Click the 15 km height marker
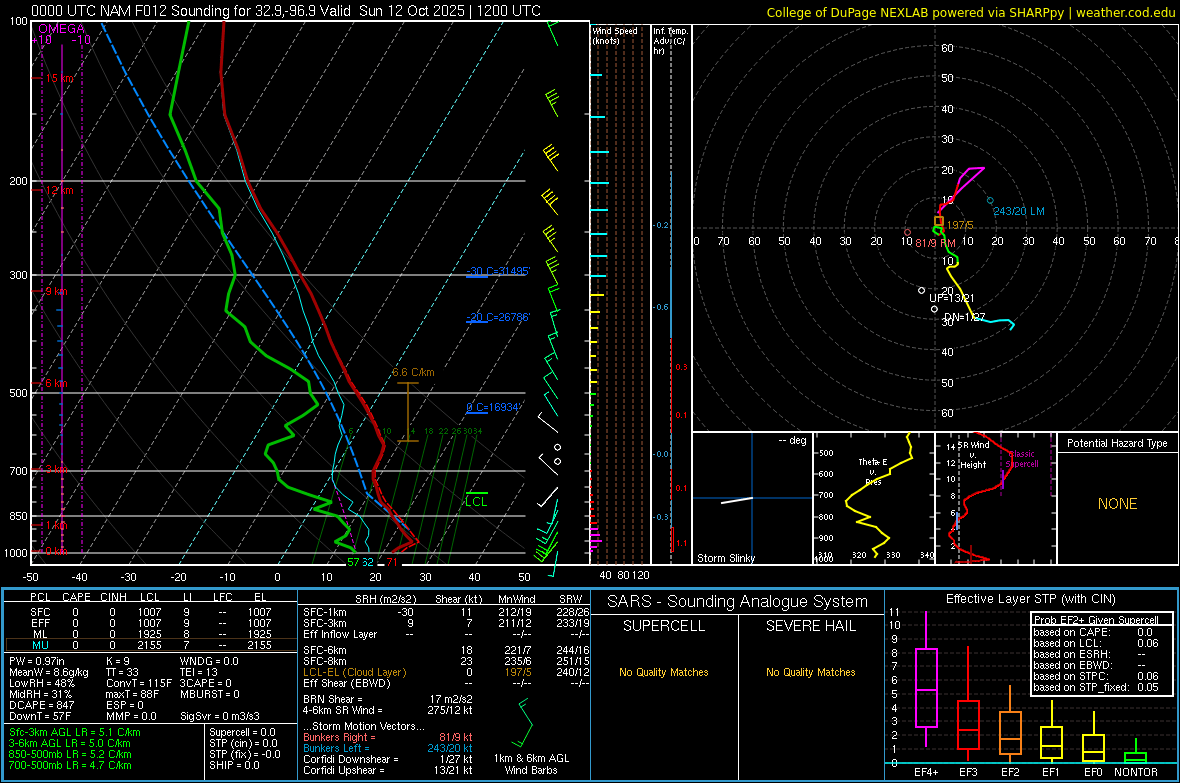Screen dimensions: 1180x783 59,78
